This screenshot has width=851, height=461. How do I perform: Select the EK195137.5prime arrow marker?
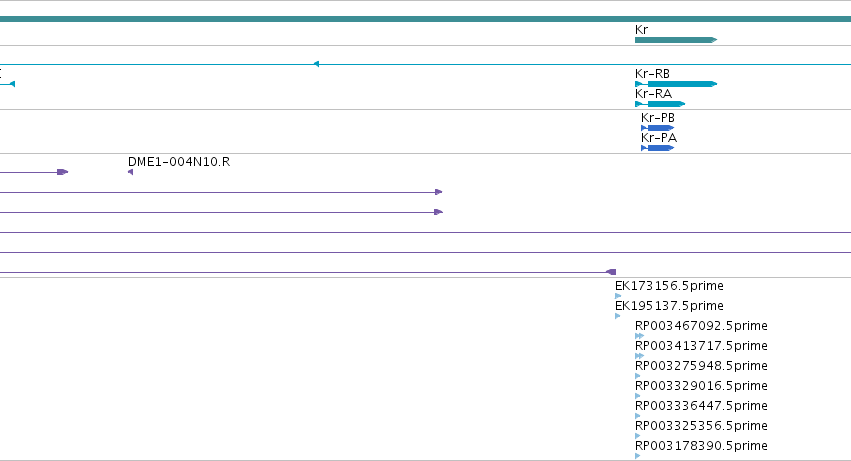click(618, 316)
